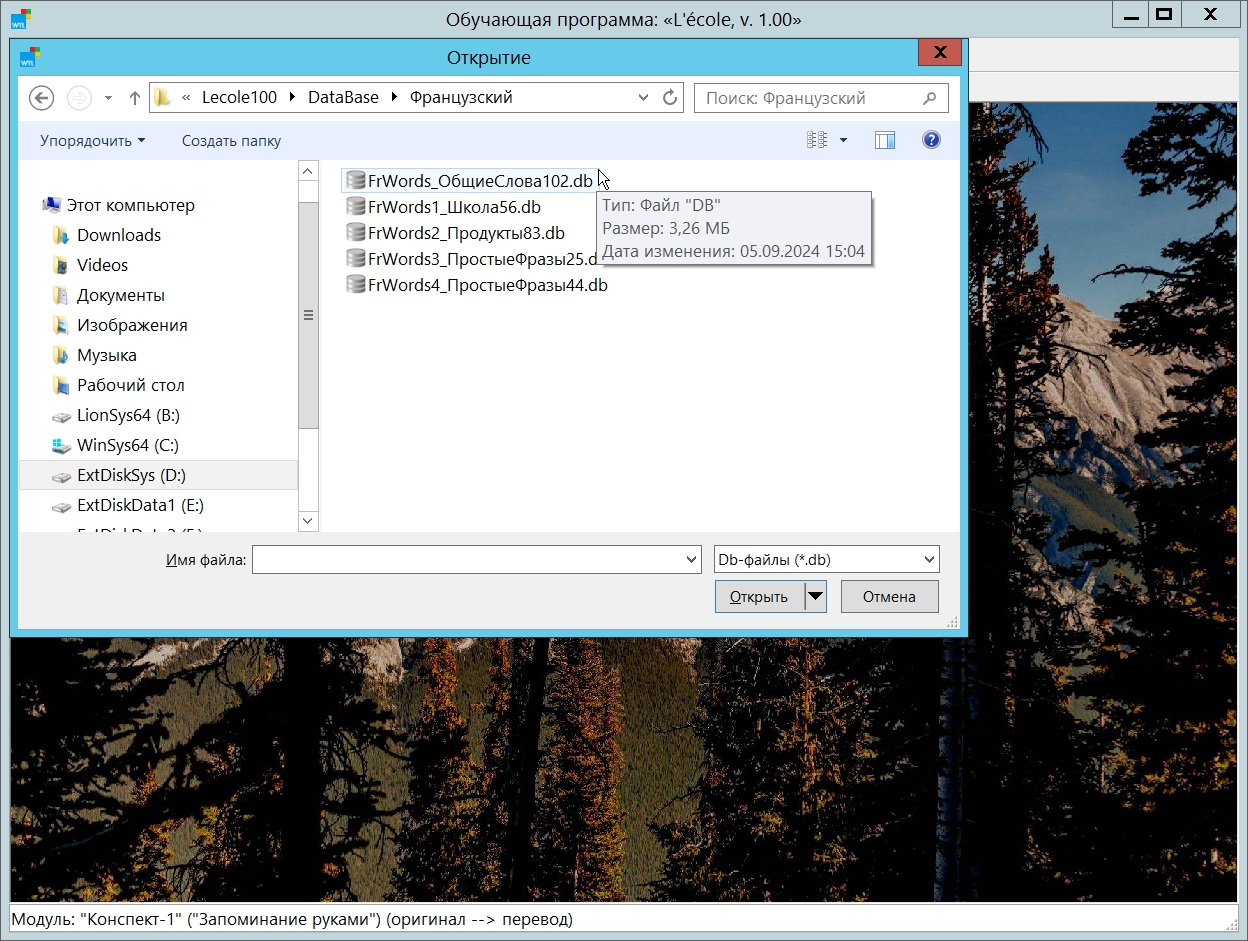The image size is (1248, 941).
Task: Open the Help question mark icon
Action: coord(931,140)
